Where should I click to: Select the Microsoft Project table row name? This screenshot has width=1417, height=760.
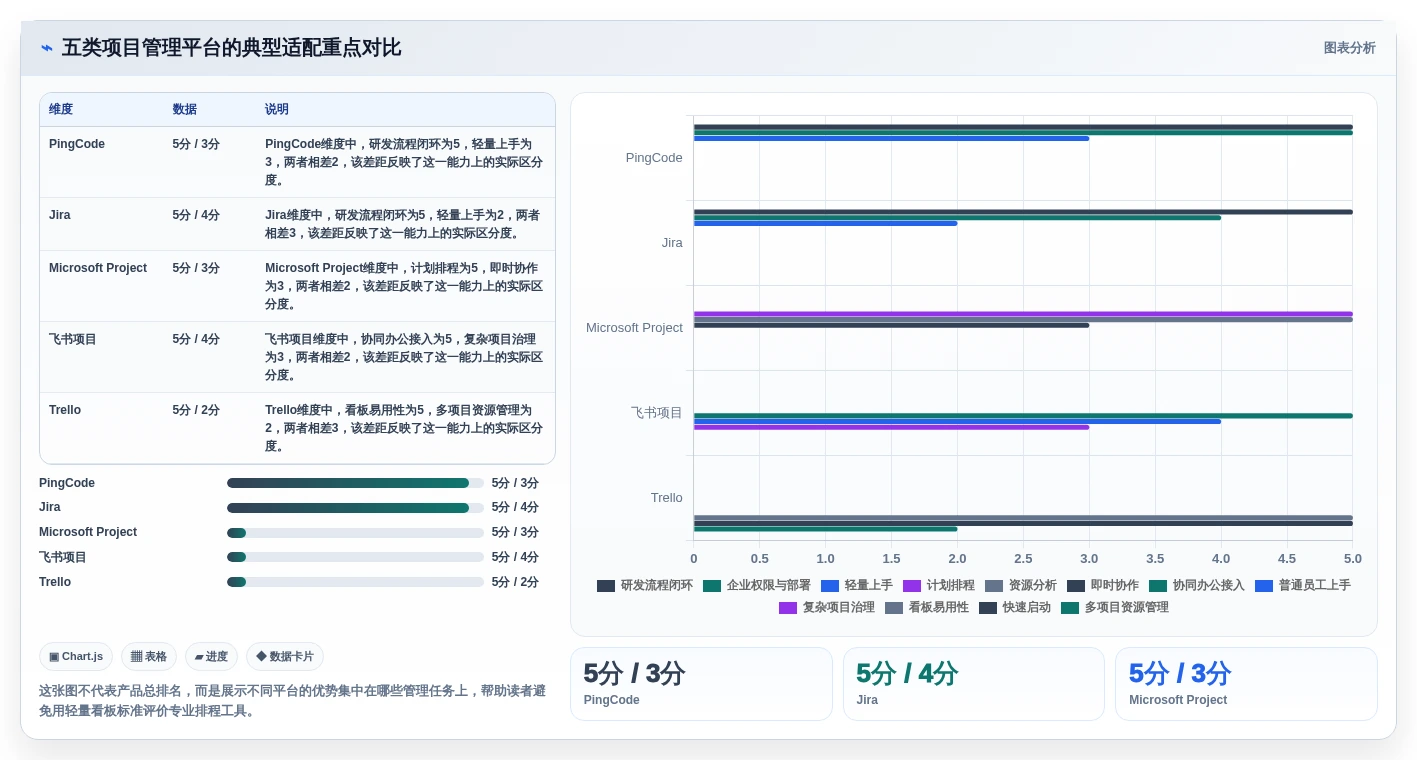click(x=98, y=268)
